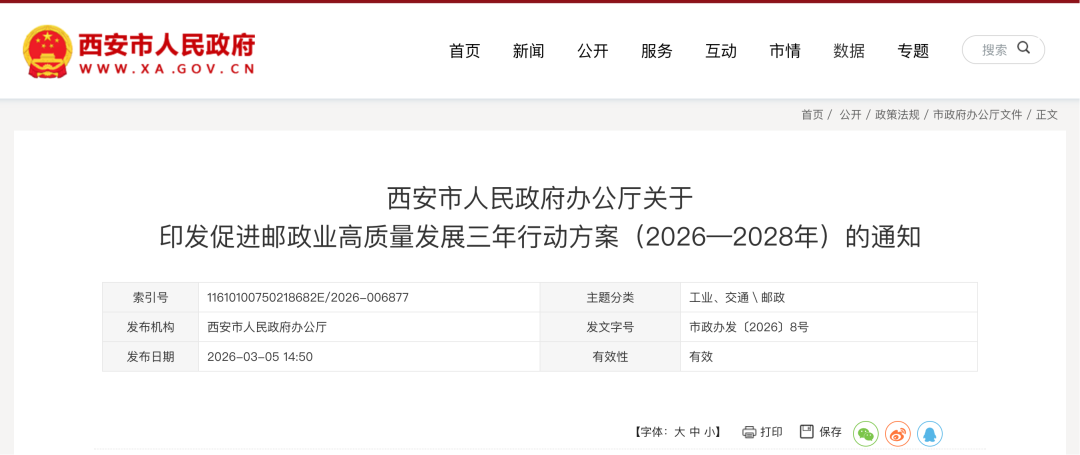Screen dimensions: 1080x455
Task: Click the 搜索 search input field
Action: click(993, 50)
